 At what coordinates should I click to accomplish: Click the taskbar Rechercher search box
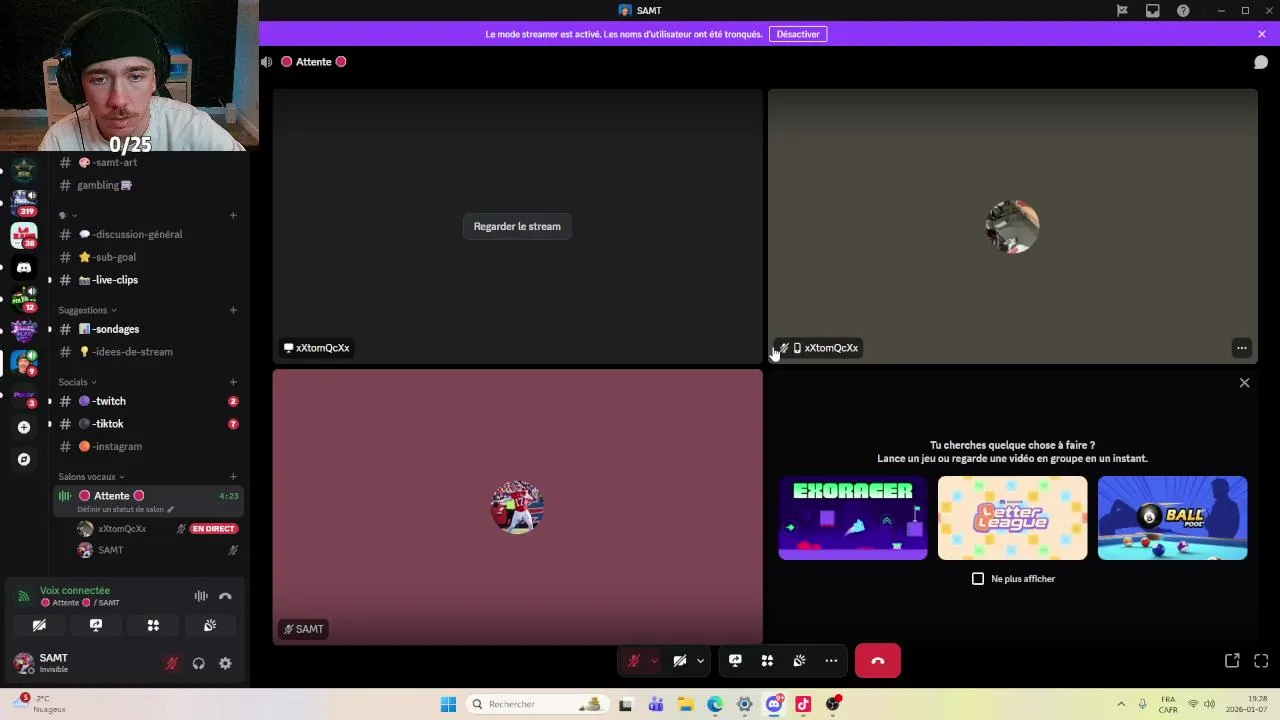coord(536,704)
